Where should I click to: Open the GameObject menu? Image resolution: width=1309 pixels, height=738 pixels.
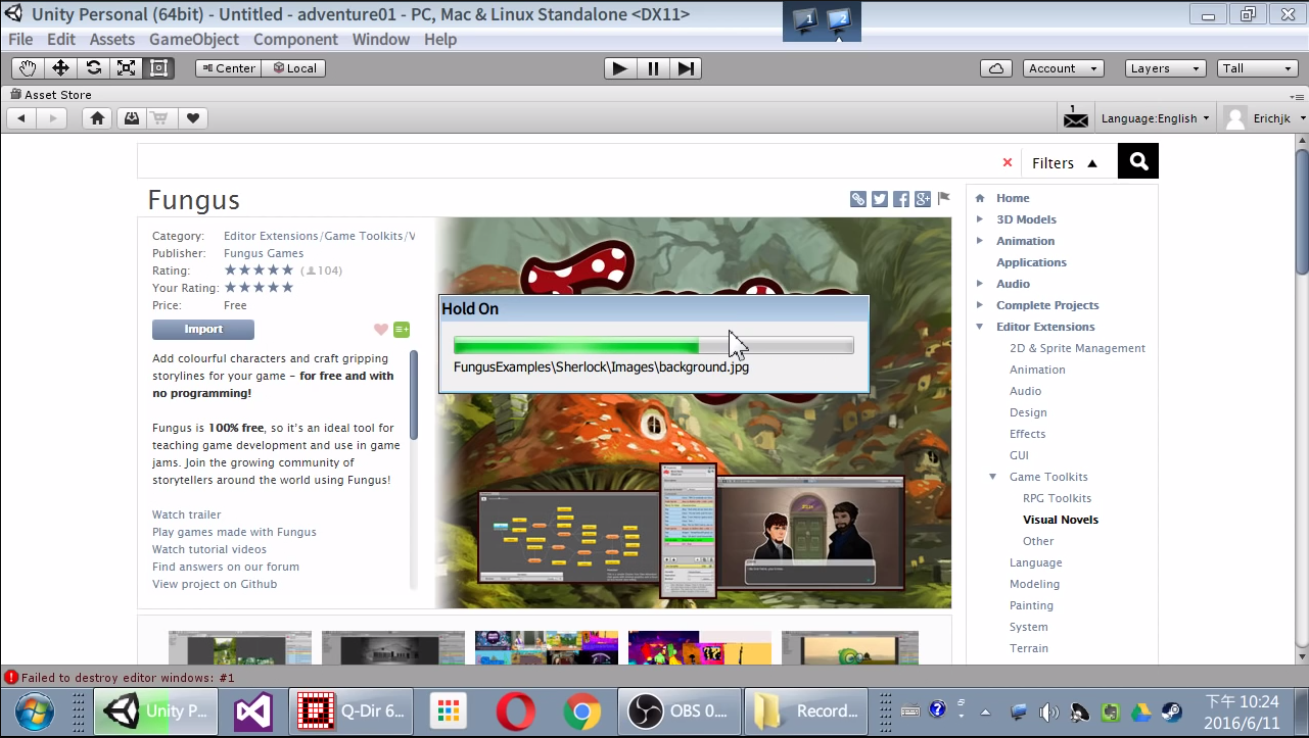click(194, 39)
